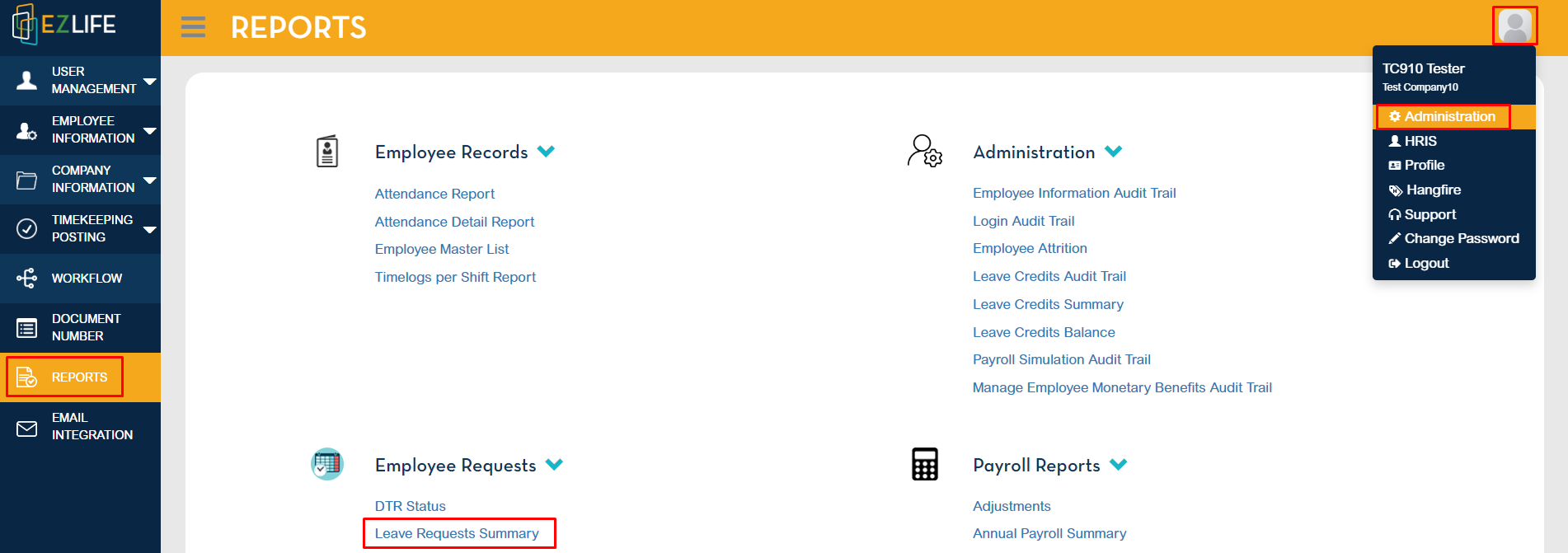This screenshot has width=1568, height=553.
Task: Expand the User Management sidebar arrow
Action: tap(149, 81)
